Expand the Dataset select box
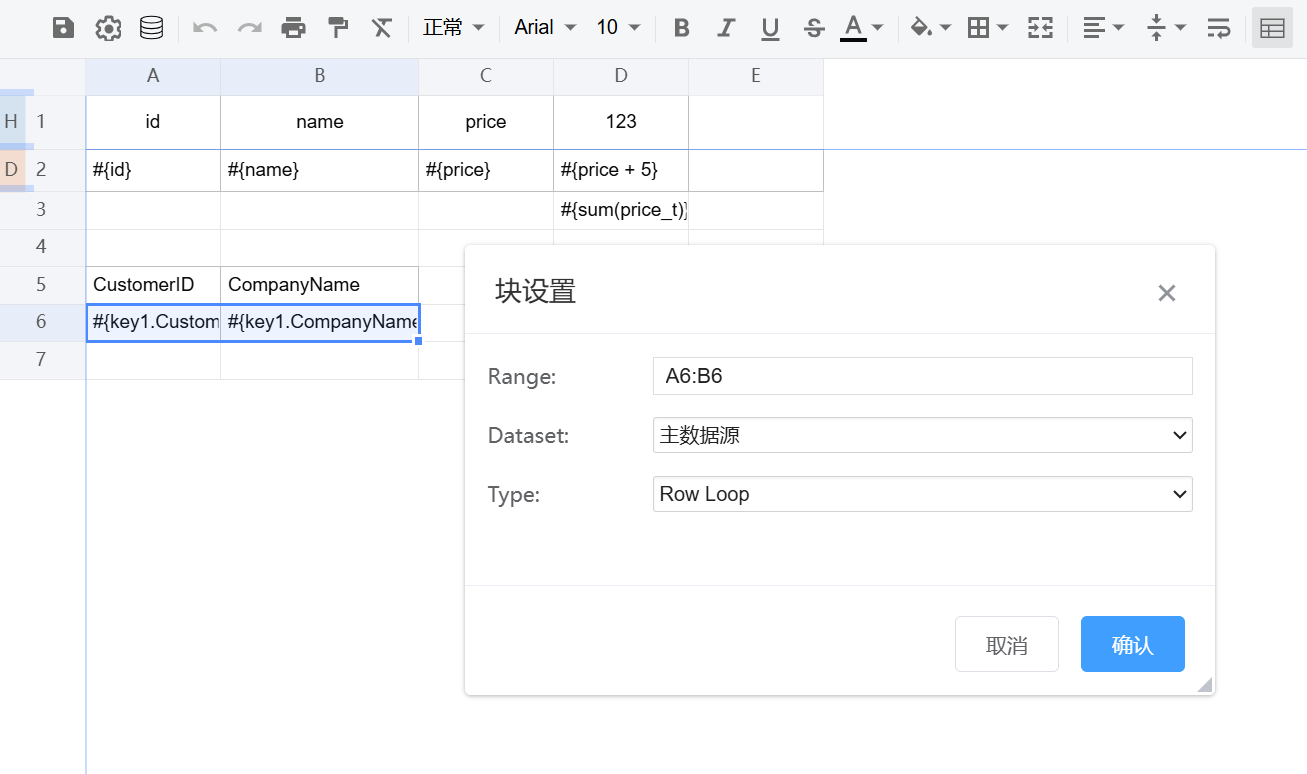The height and width of the screenshot is (774, 1307). point(922,435)
